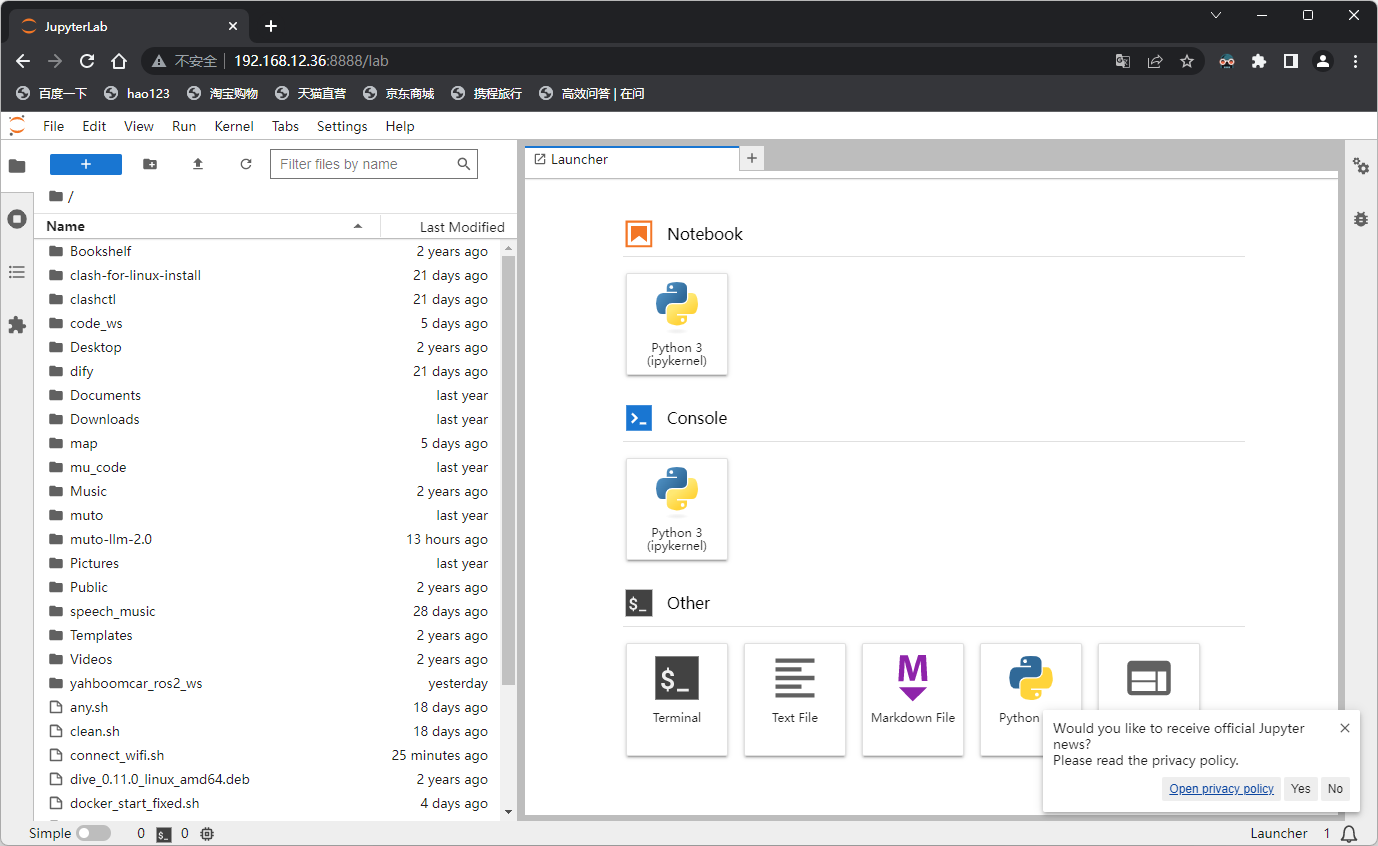Screen dimensions: 1378x846
Task: Open the File Browser sidebar panel
Action: click(17, 166)
